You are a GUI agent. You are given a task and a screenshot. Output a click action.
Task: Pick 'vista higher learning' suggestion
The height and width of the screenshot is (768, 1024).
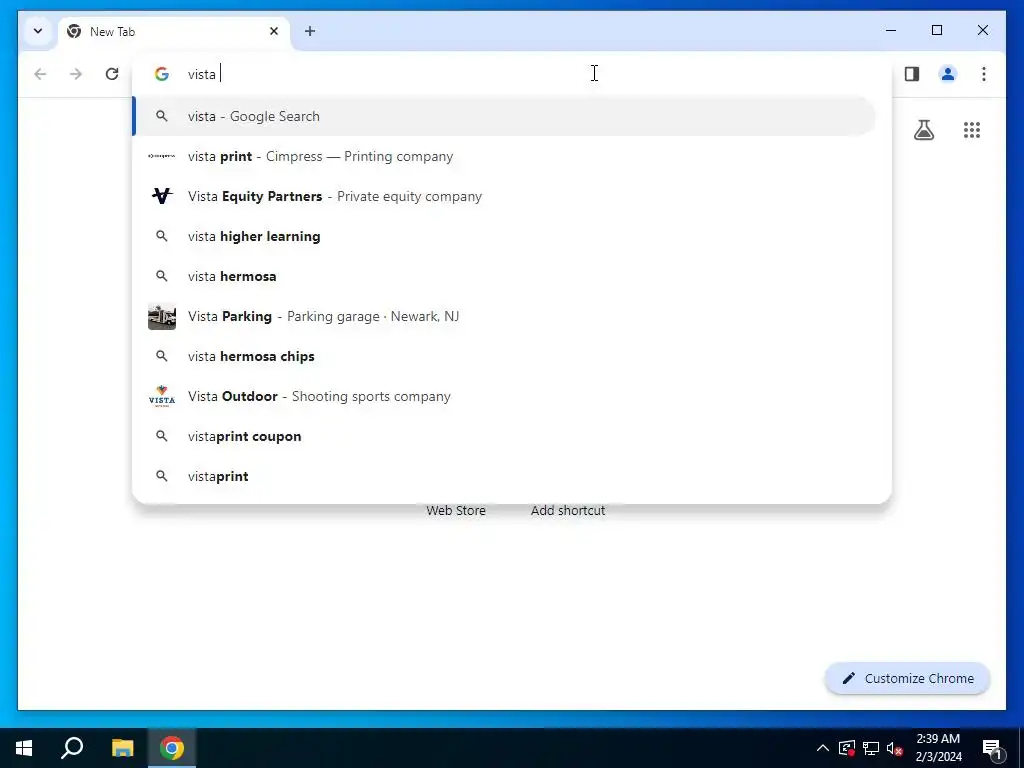[x=505, y=236]
